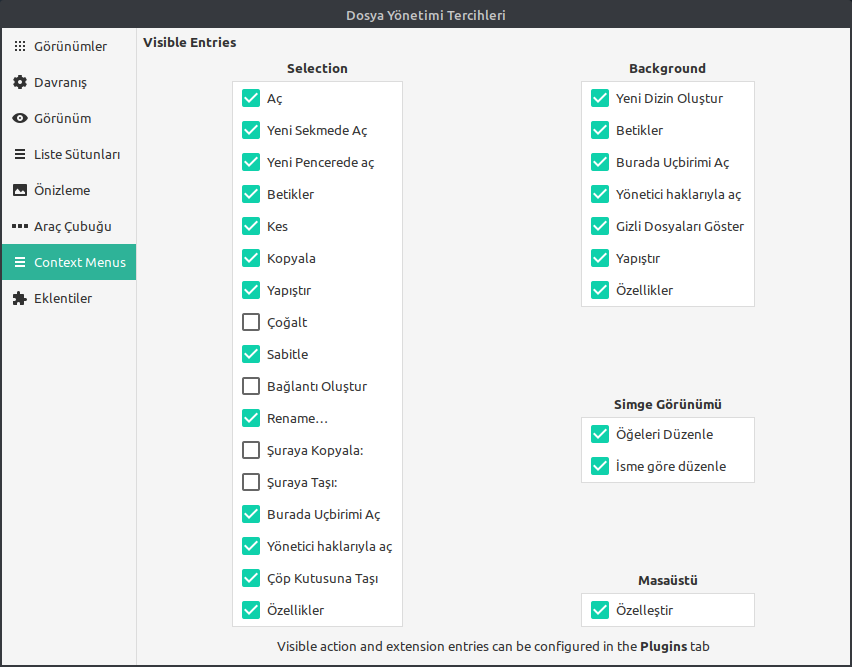The width and height of the screenshot is (852, 667).
Task: Open the Önizleme settings
Action: click(x=69, y=190)
